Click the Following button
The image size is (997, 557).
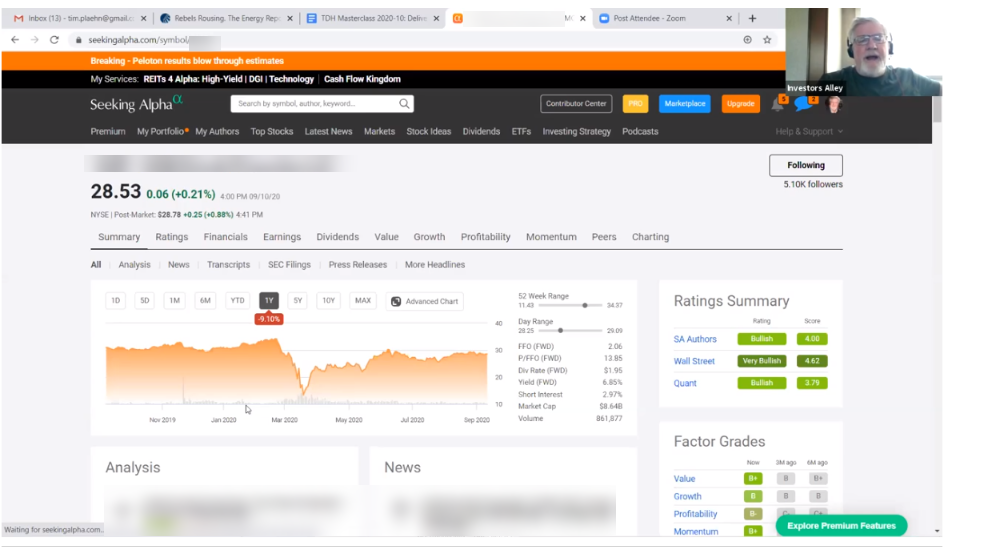(806, 165)
